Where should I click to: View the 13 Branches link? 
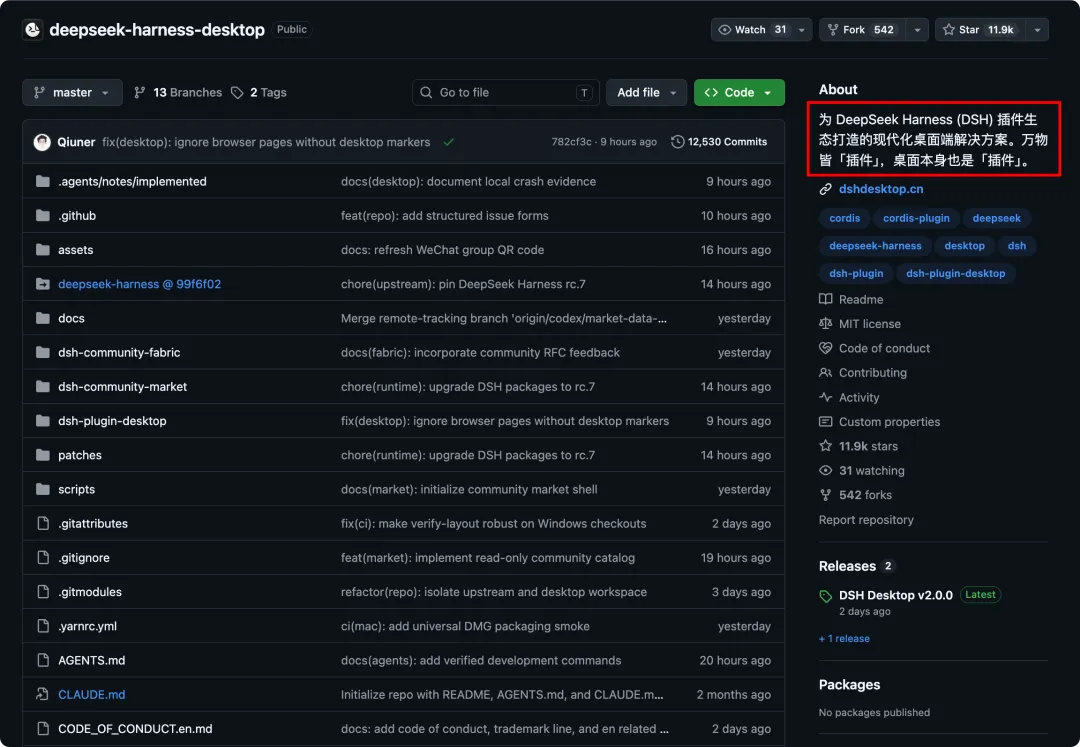178,92
